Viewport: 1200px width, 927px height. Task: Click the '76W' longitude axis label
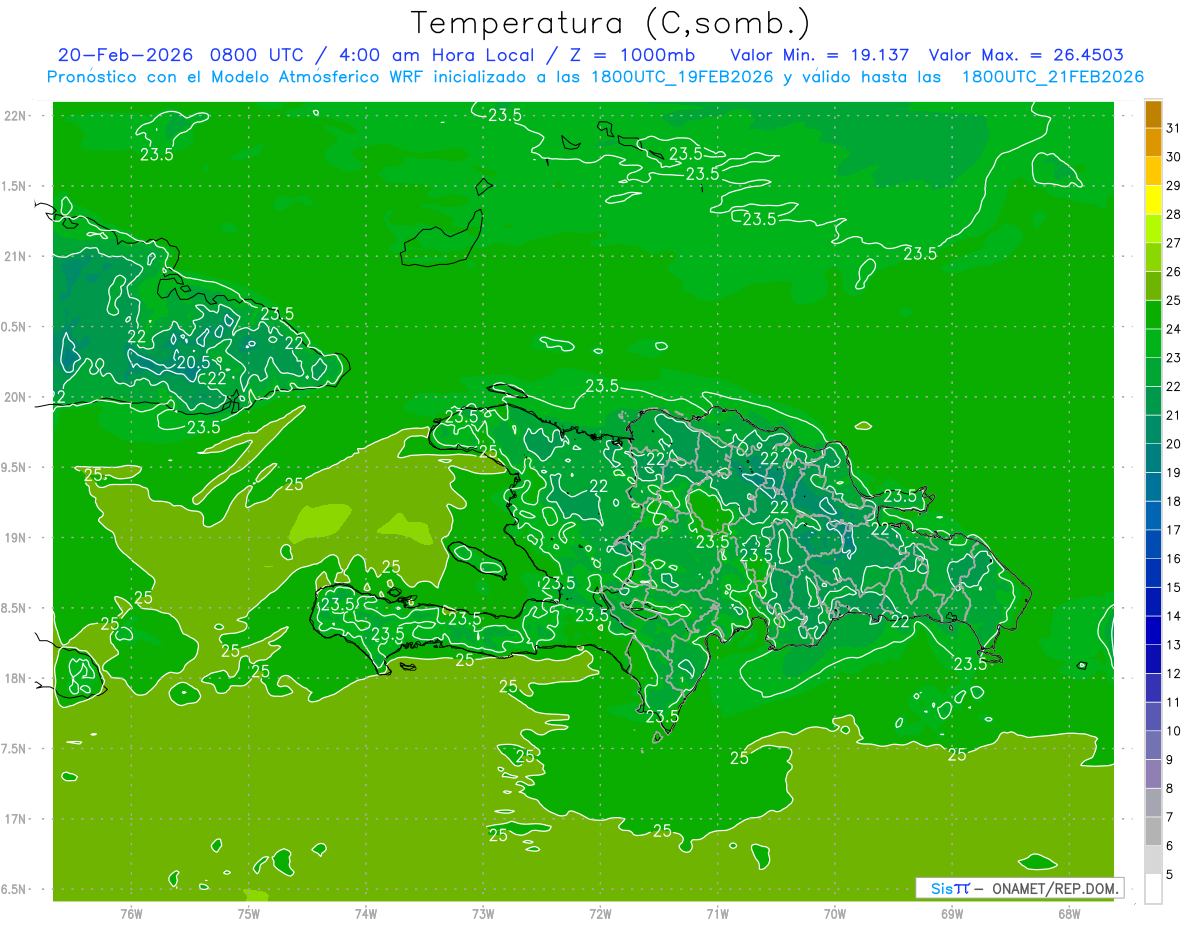pyautogui.click(x=131, y=914)
